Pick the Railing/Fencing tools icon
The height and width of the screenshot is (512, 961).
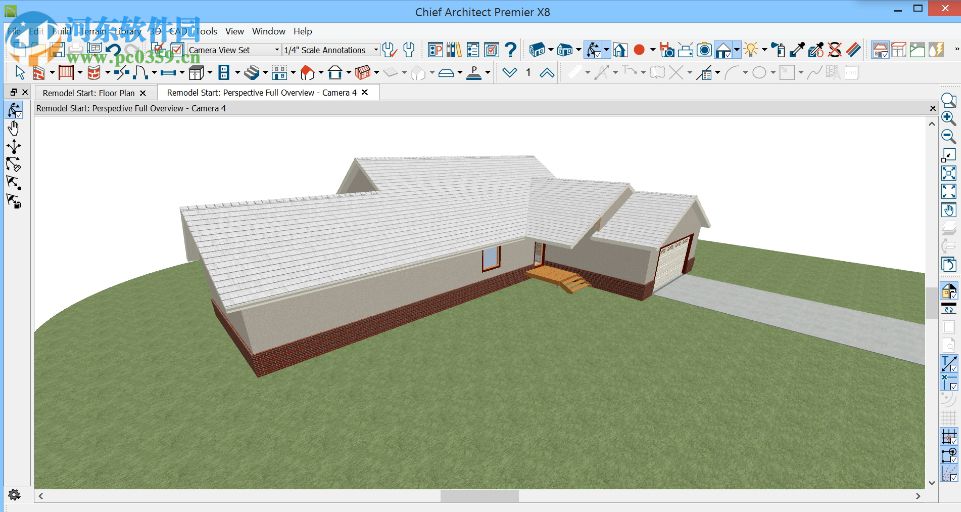[x=66, y=73]
